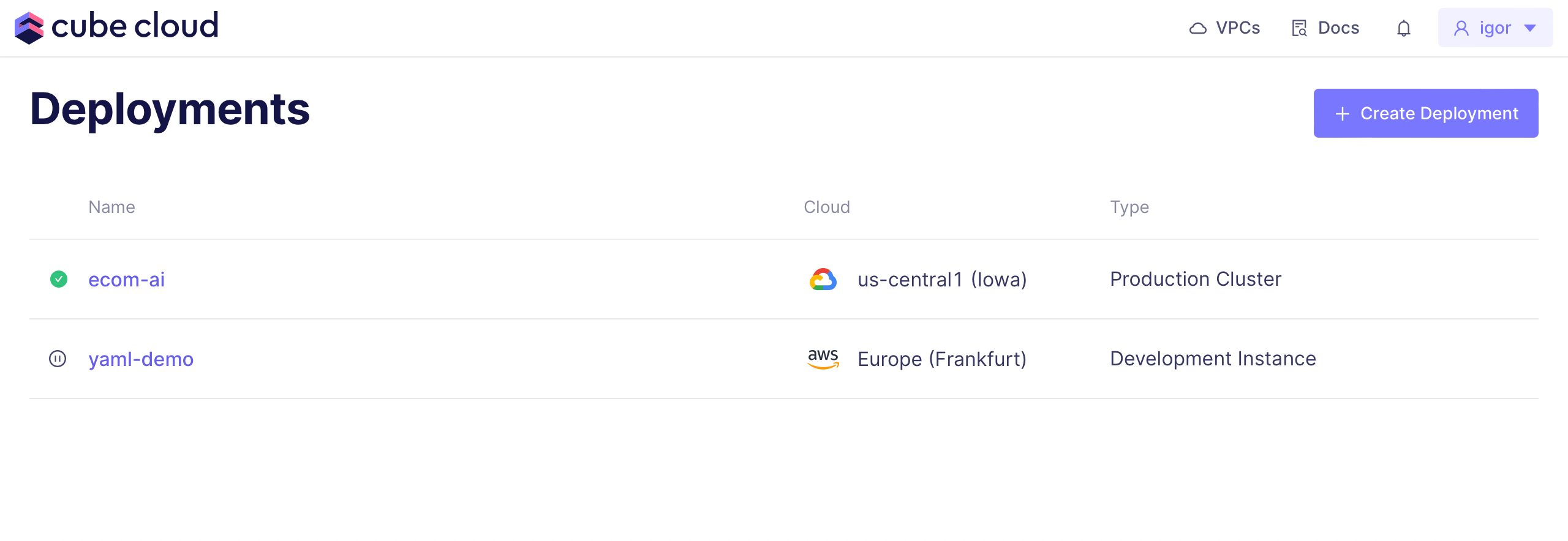Click the plus icon in Create Deployment
This screenshot has height=541, width=1568.
click(1343, 114)
